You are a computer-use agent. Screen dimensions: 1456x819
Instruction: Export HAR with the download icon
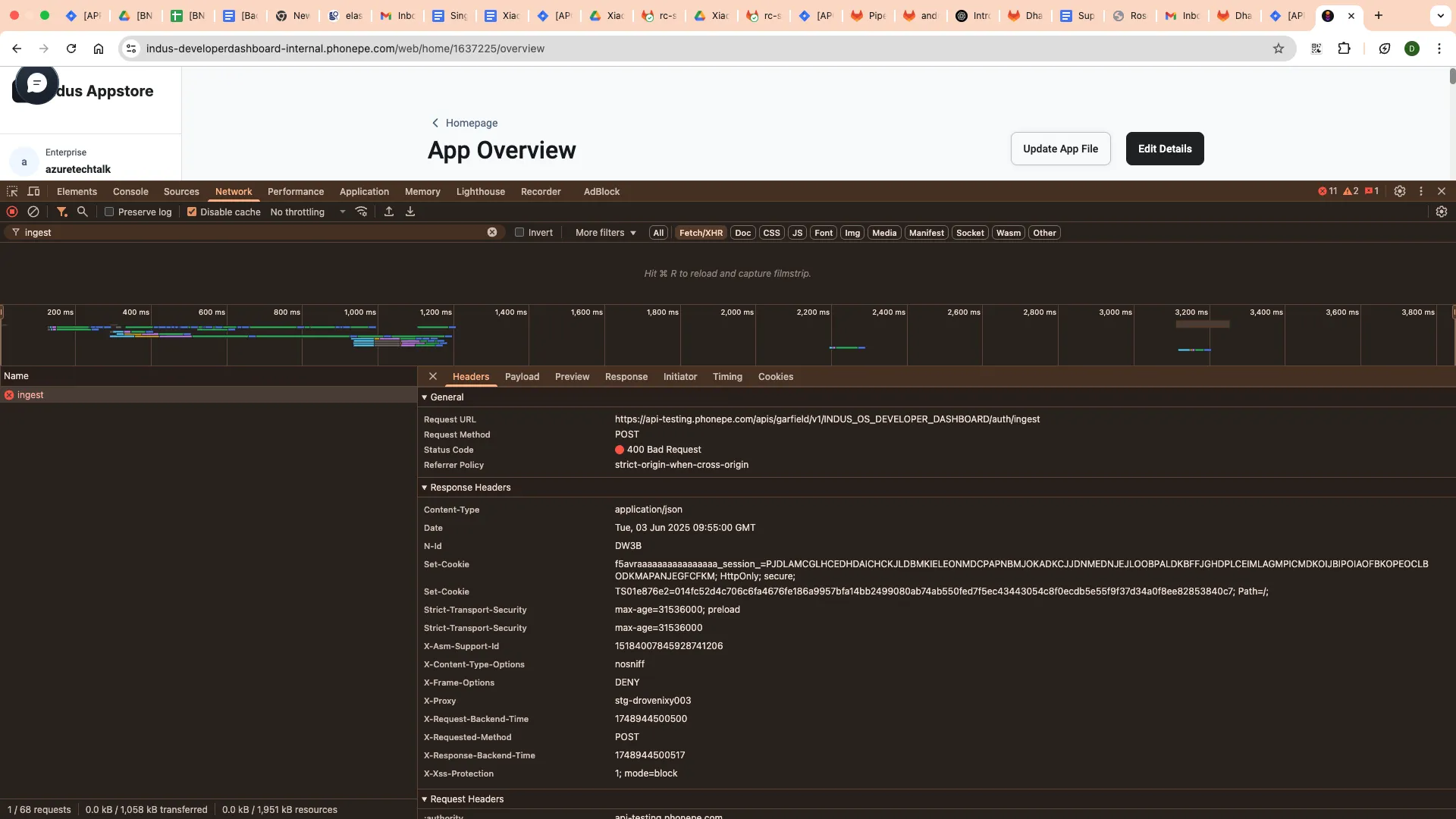[410, 212]
